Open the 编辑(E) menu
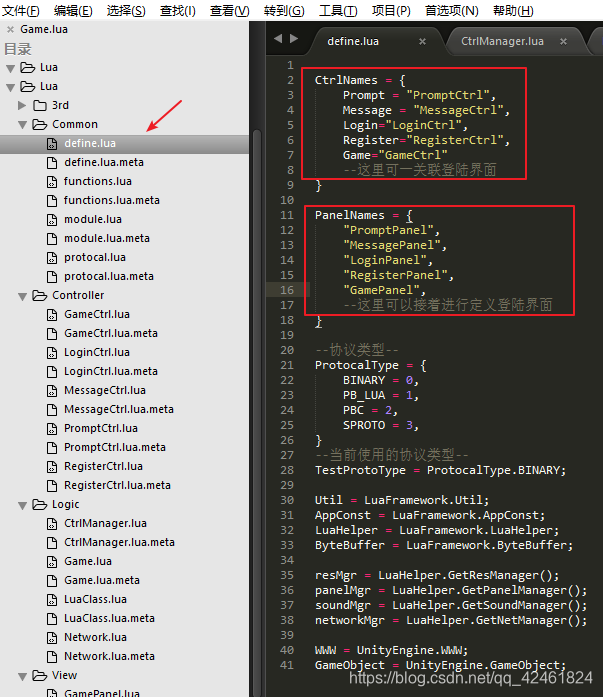 [x=73, y=10]
